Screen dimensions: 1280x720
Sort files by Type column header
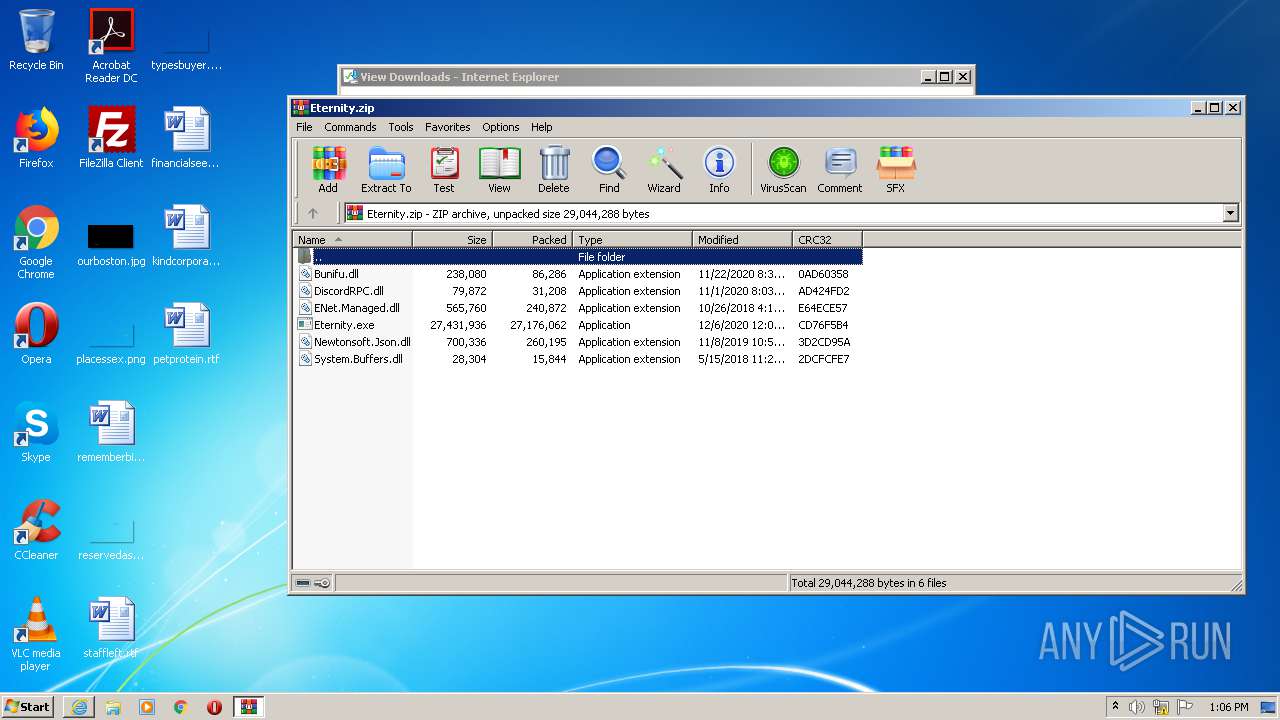coord(632,240)
